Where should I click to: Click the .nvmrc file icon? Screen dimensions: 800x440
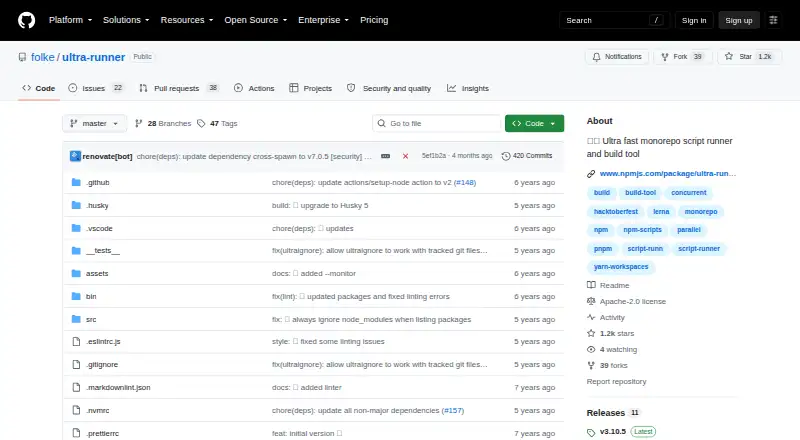tap(76, 410)
